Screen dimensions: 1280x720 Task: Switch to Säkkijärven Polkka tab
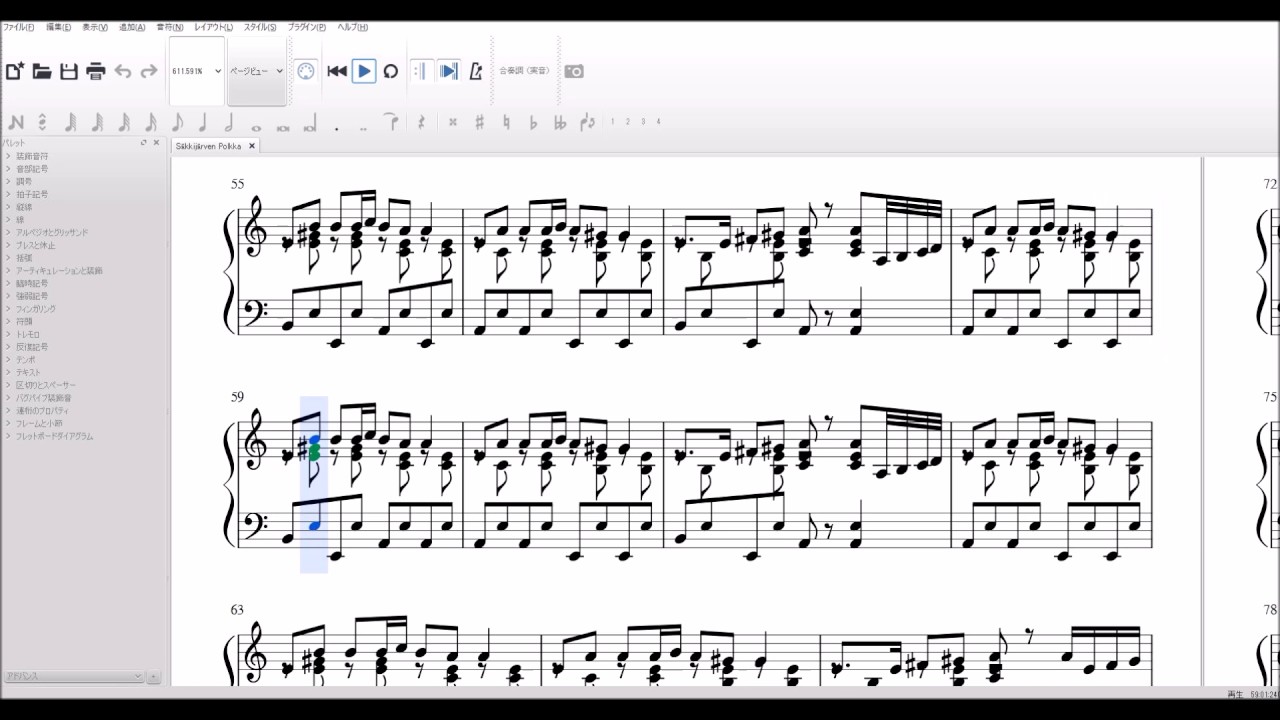(x=209, y=146)
